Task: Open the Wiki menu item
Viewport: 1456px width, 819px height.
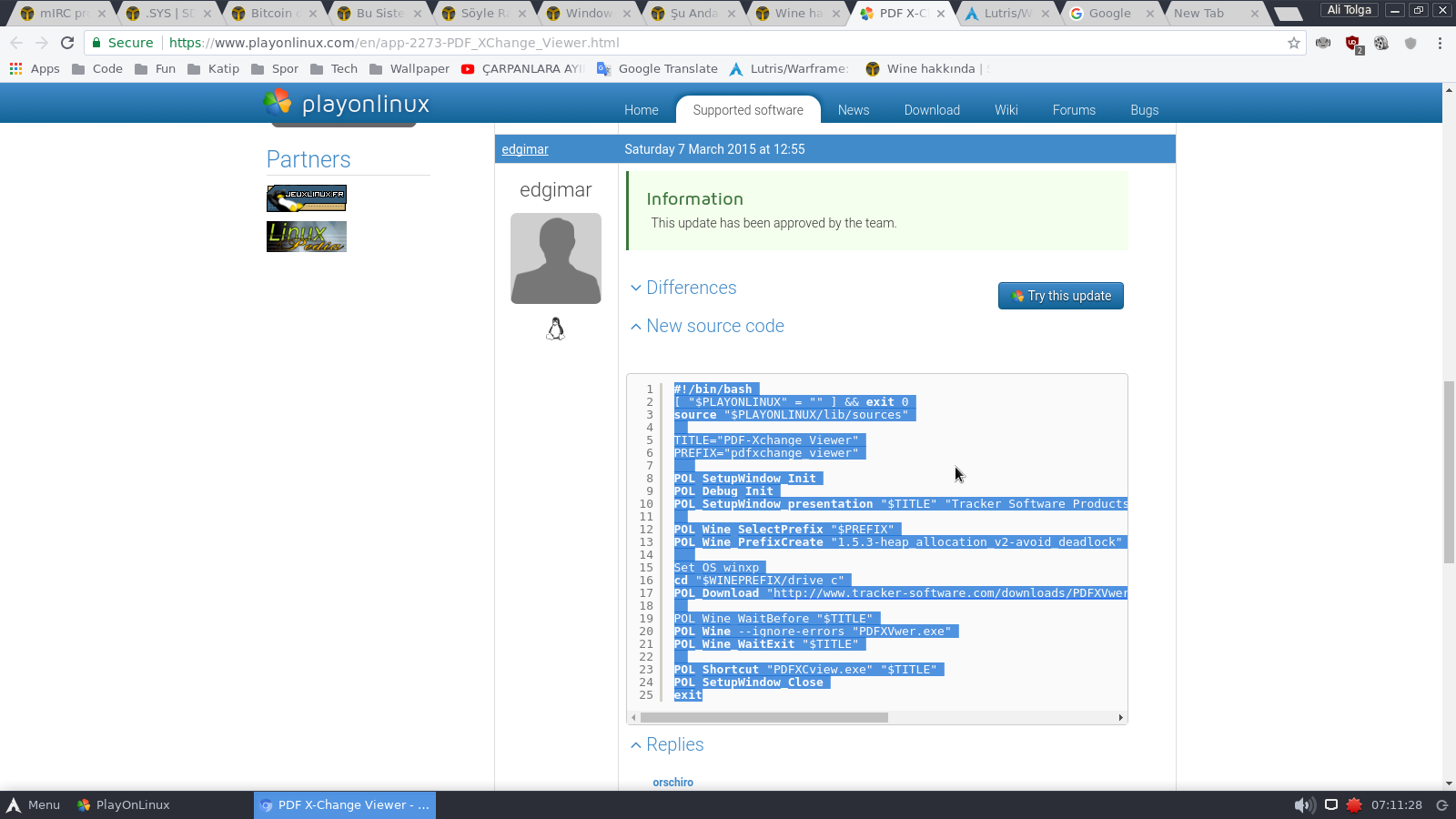Action: [1006, 110]
